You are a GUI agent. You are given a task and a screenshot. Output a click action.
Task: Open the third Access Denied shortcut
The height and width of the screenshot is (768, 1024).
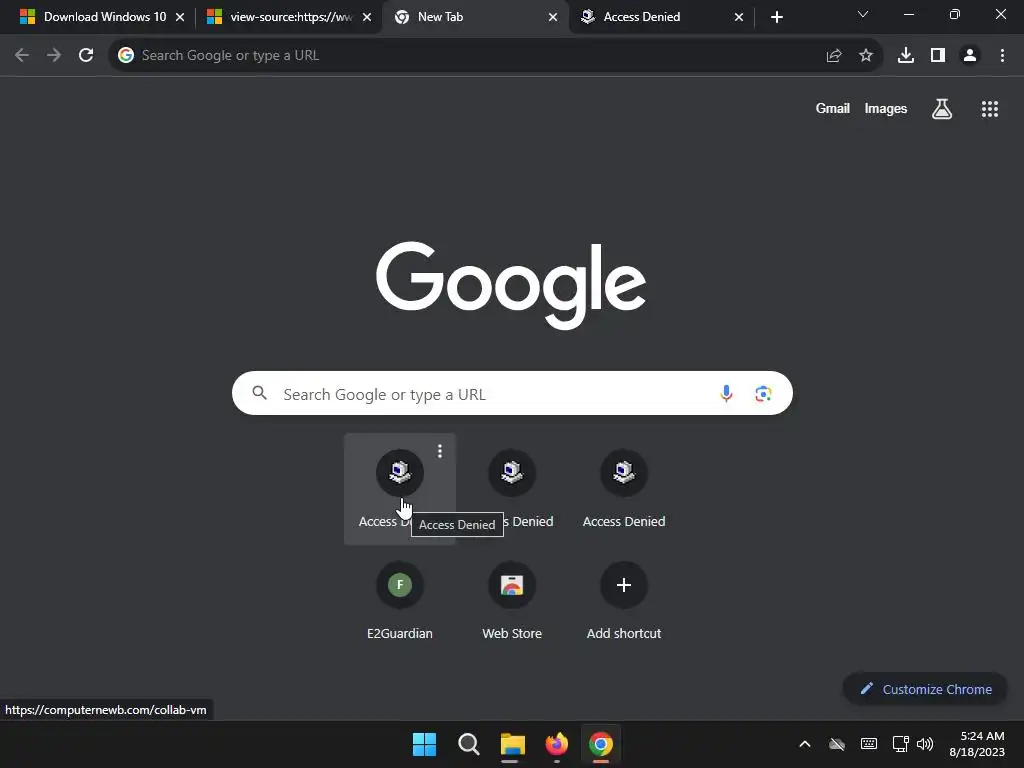click(624, 488)
